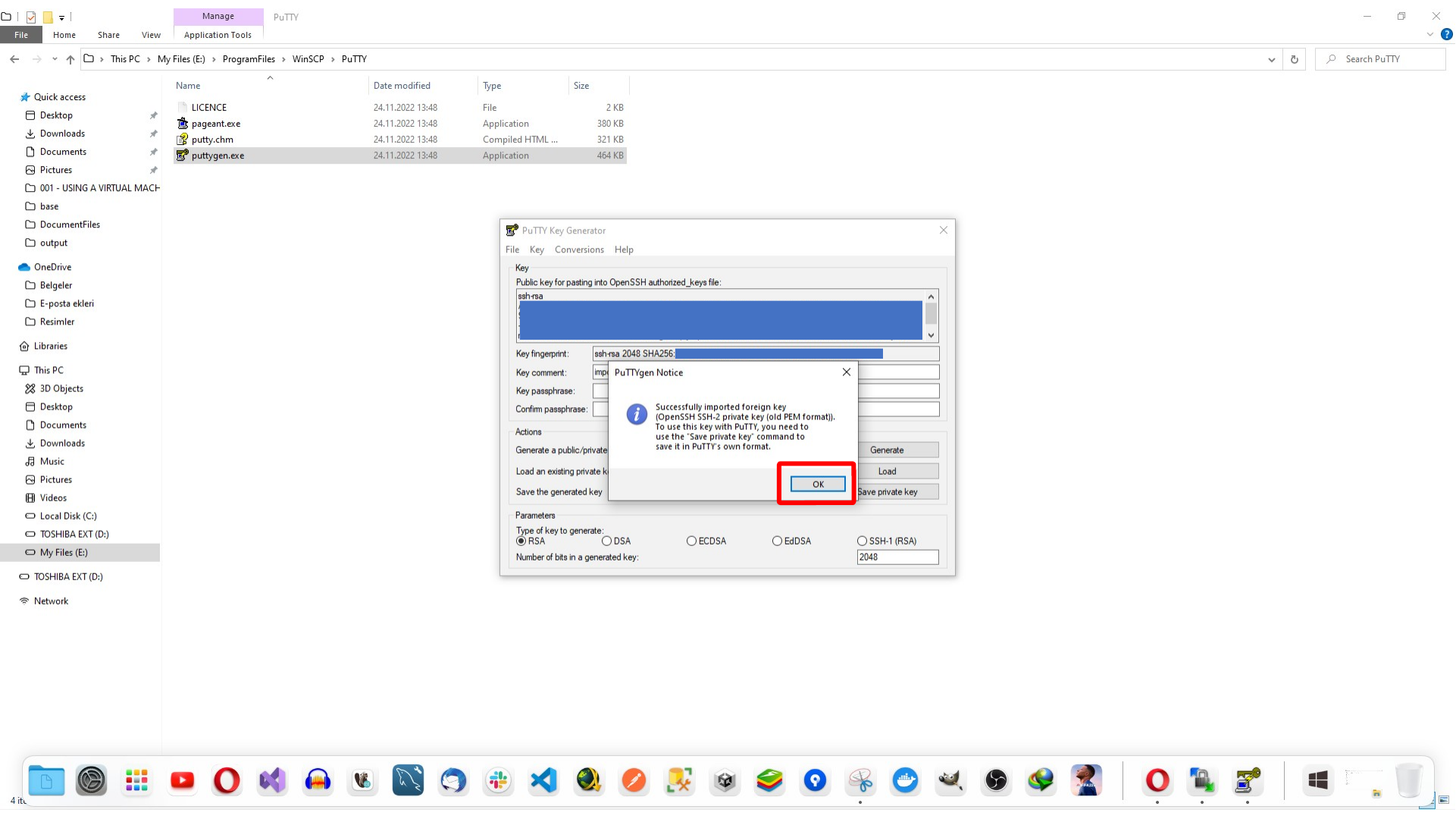Click the Key fingerprint field
The image size is (1456, 819).
(x=766, y=353)
